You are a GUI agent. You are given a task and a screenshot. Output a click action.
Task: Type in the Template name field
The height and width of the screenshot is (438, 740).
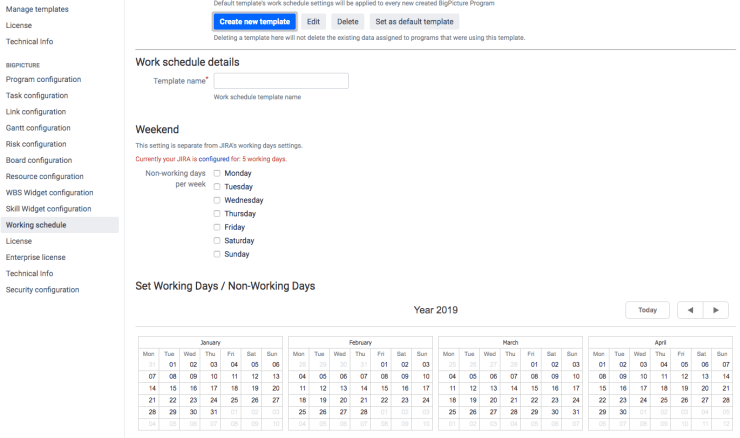(x=281, y=81)
